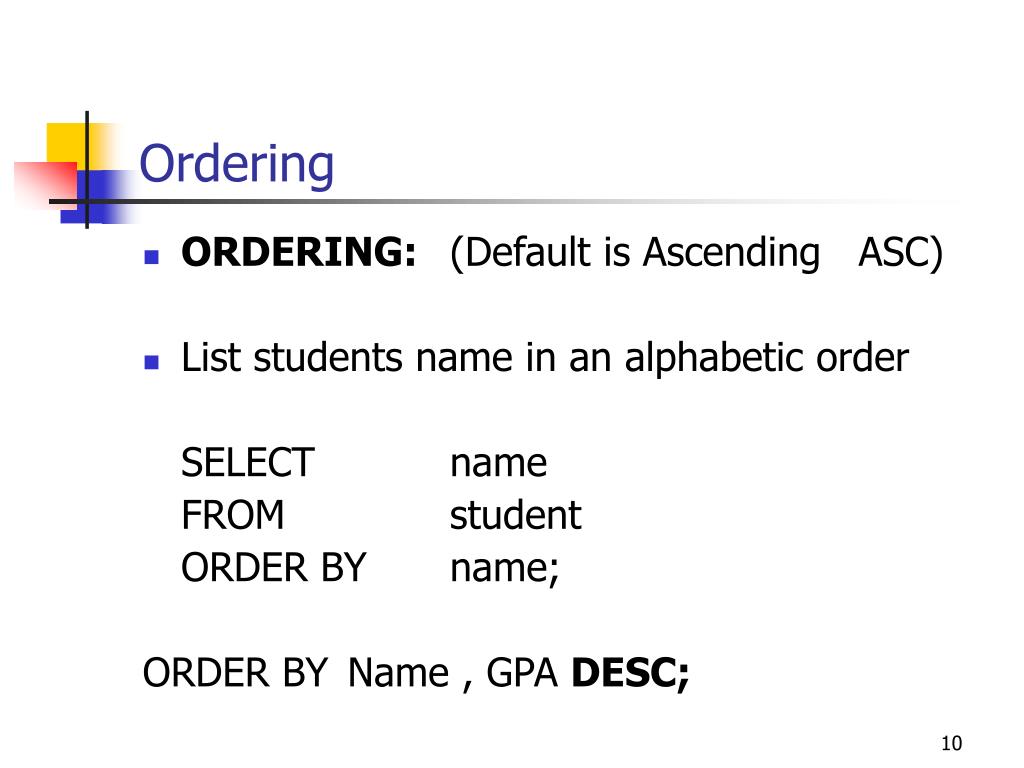The image size is (1024, 768).
Task: Click the ASC) abbreviation text
Action: point(901,253)
